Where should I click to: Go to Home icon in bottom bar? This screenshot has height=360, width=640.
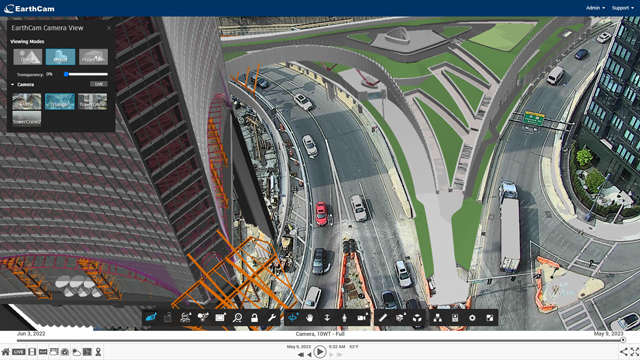pyautogui.click(x=6, y=352)
